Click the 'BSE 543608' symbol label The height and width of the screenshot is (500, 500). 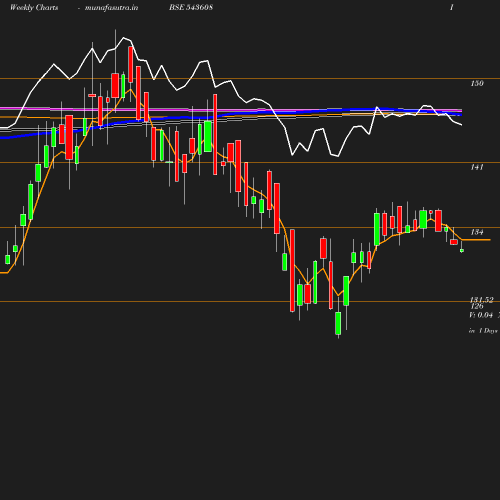click(191, 7)
